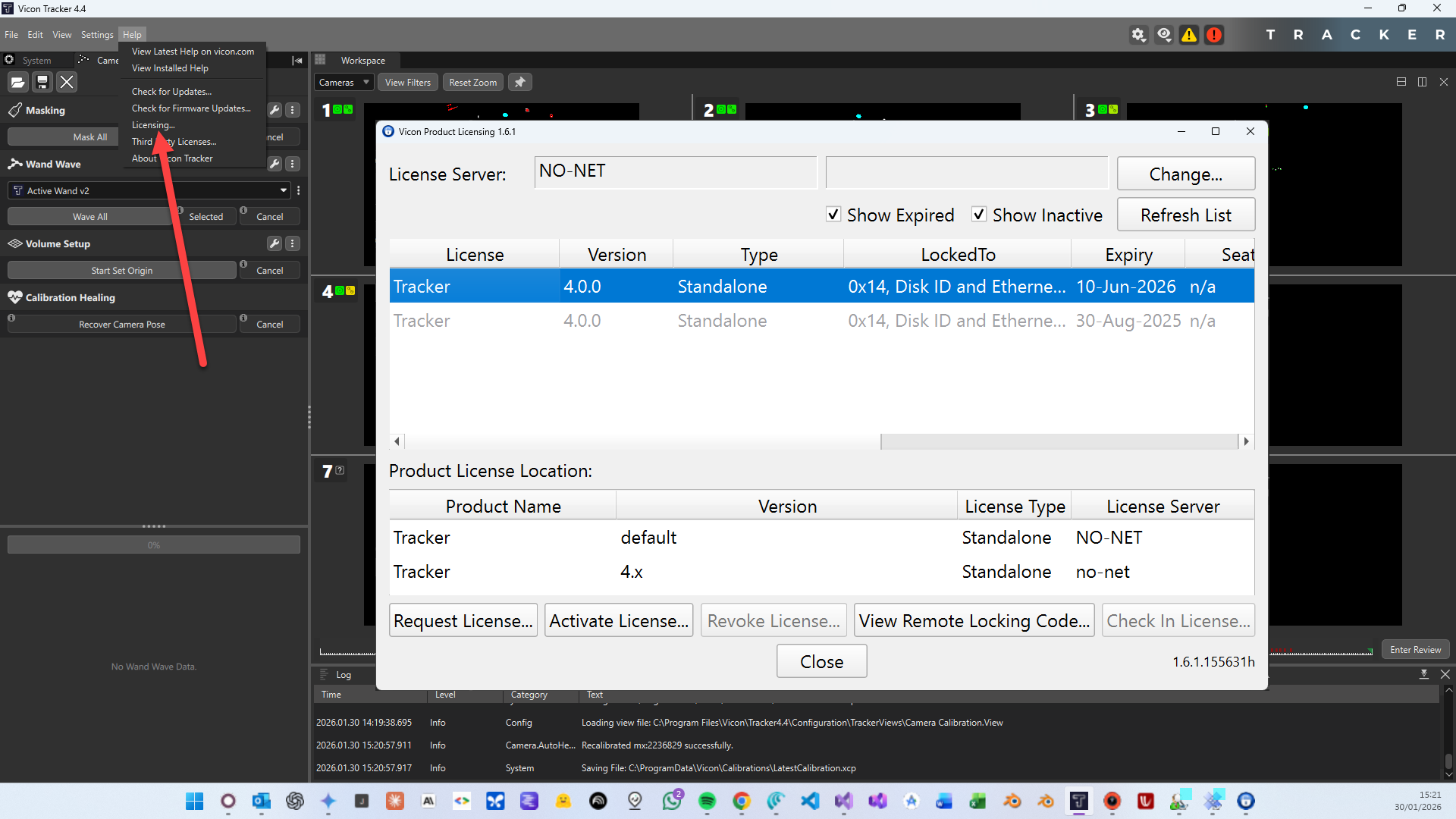Viewport: 1456px width, 819px height.
Task: Click the save calibration disk icon
Action: (x=42, y=82)
